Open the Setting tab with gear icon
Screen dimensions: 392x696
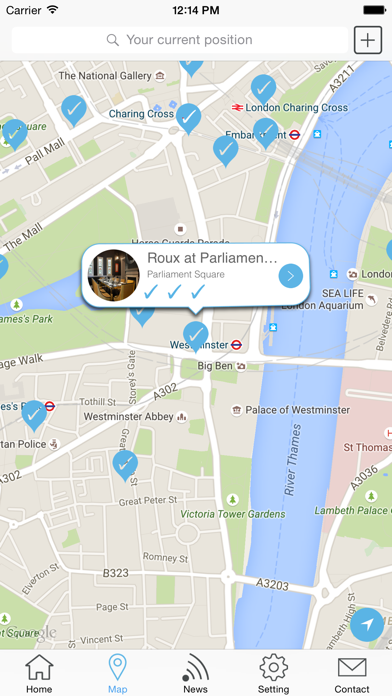(273, 673)
